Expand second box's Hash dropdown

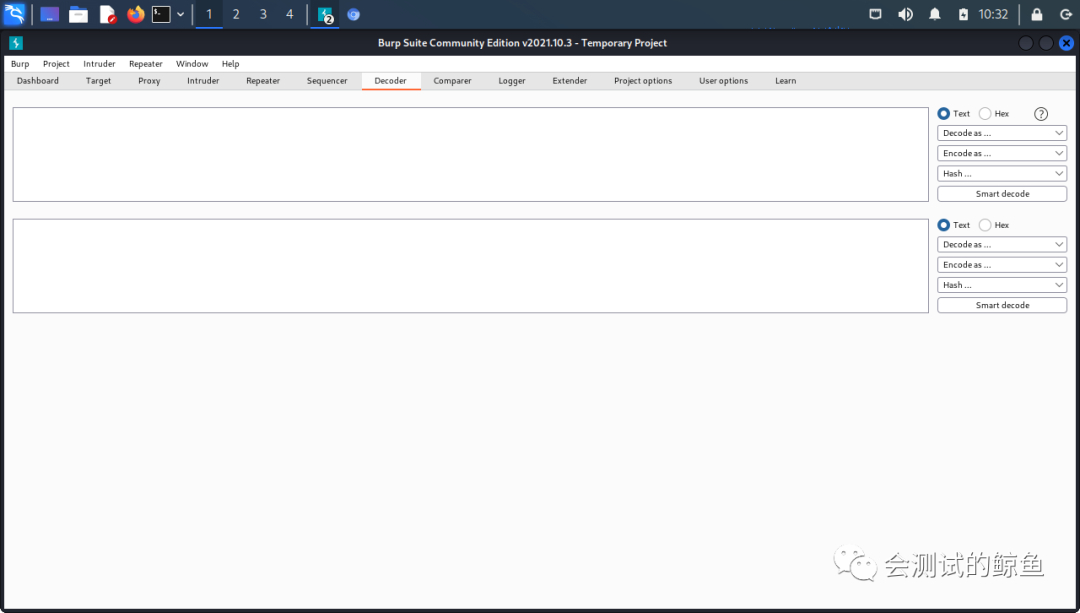pos(1002,285)
